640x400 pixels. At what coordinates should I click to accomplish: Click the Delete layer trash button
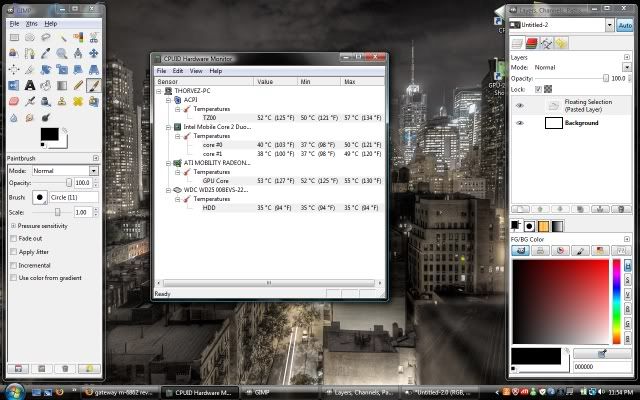(x=621, y=209)
